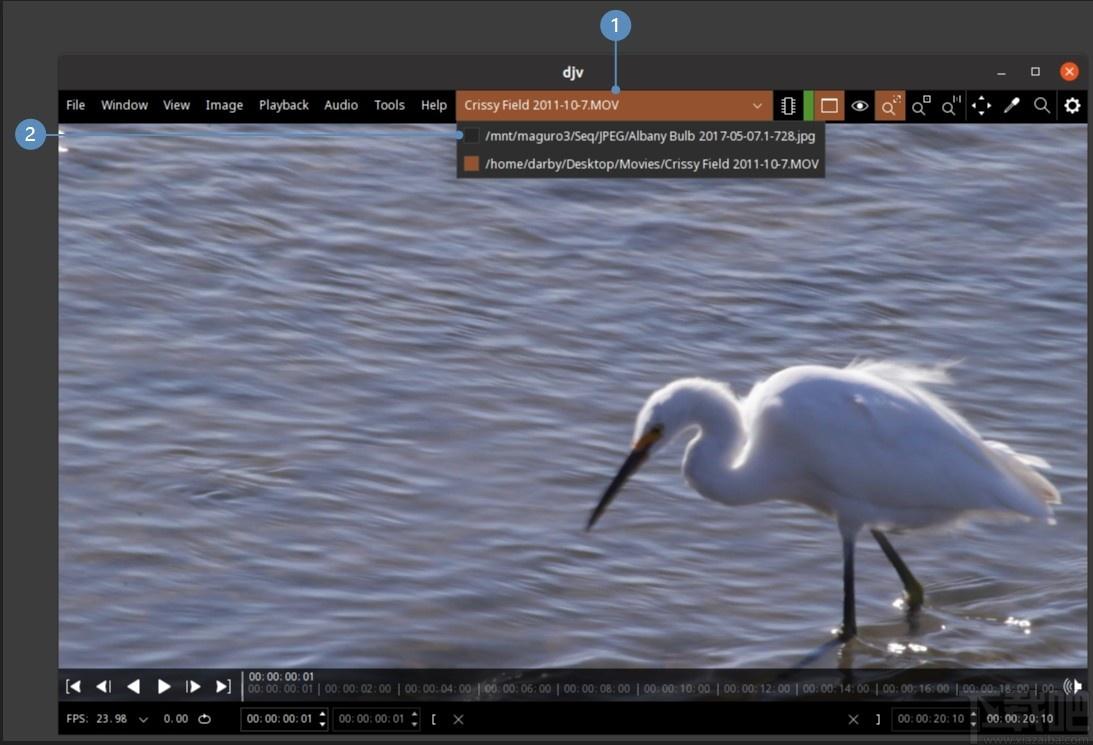
Task: Set the out point bracket
Action: (878, 719)
